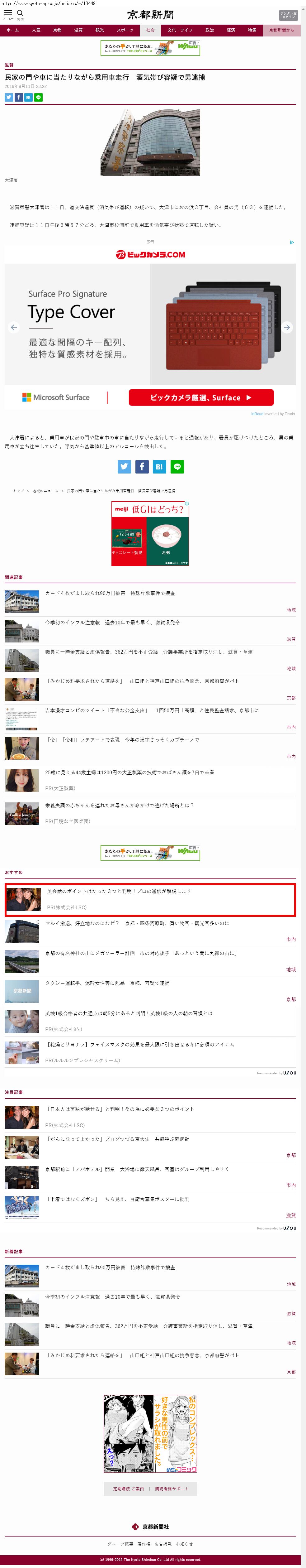306x1568 pixels.
Task: Go to previous slide in Surface ad
Action: click(x=14, y=328)
